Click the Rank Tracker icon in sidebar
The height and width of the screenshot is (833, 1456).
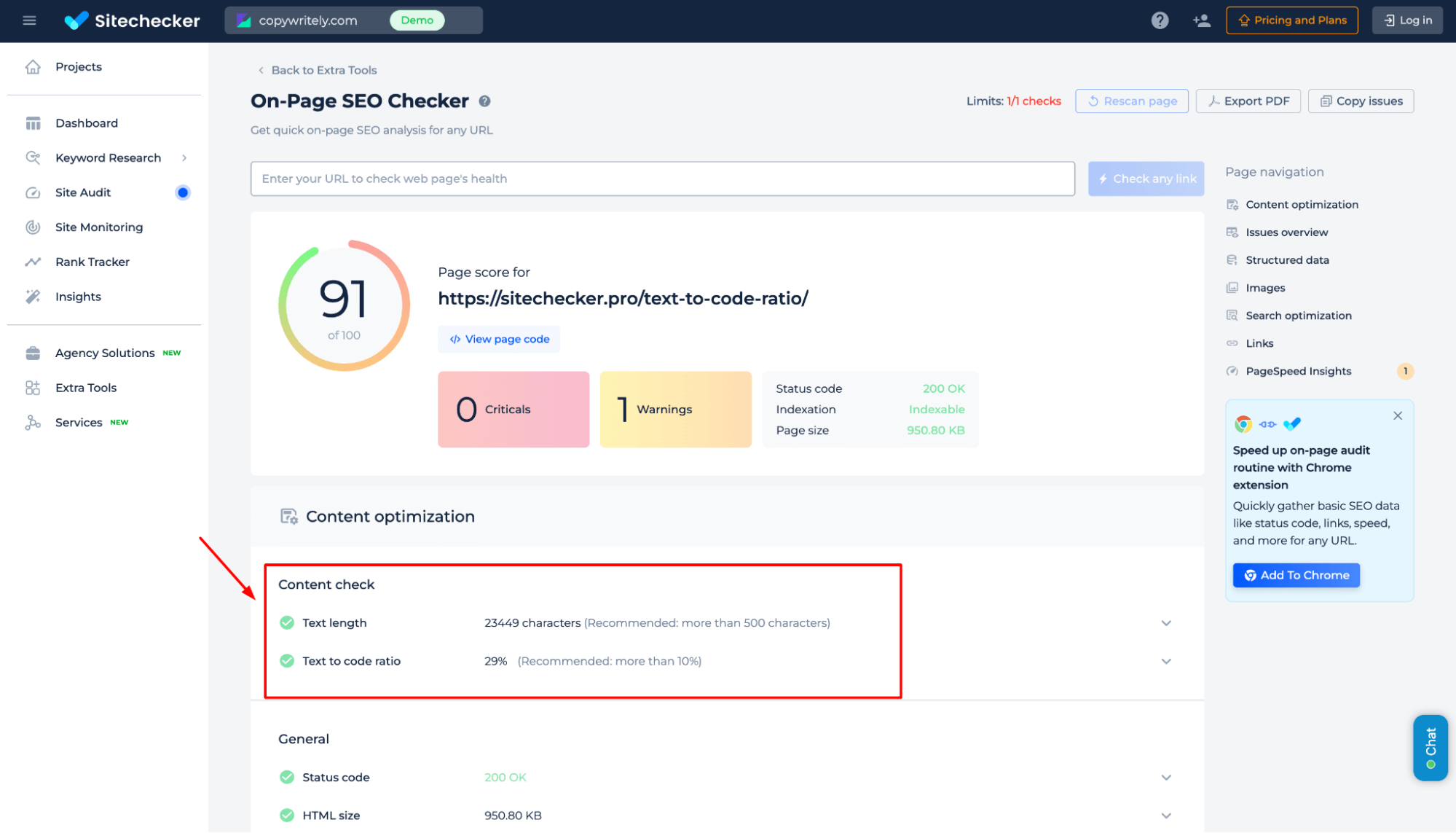pos(33,262)
